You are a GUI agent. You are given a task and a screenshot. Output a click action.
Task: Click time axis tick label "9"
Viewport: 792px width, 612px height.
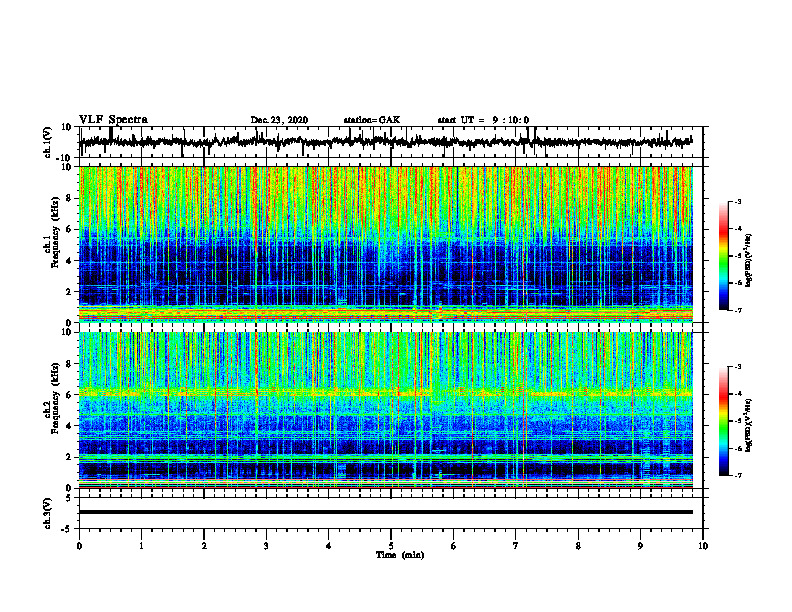pyautogui.click(x=640, y=546)
